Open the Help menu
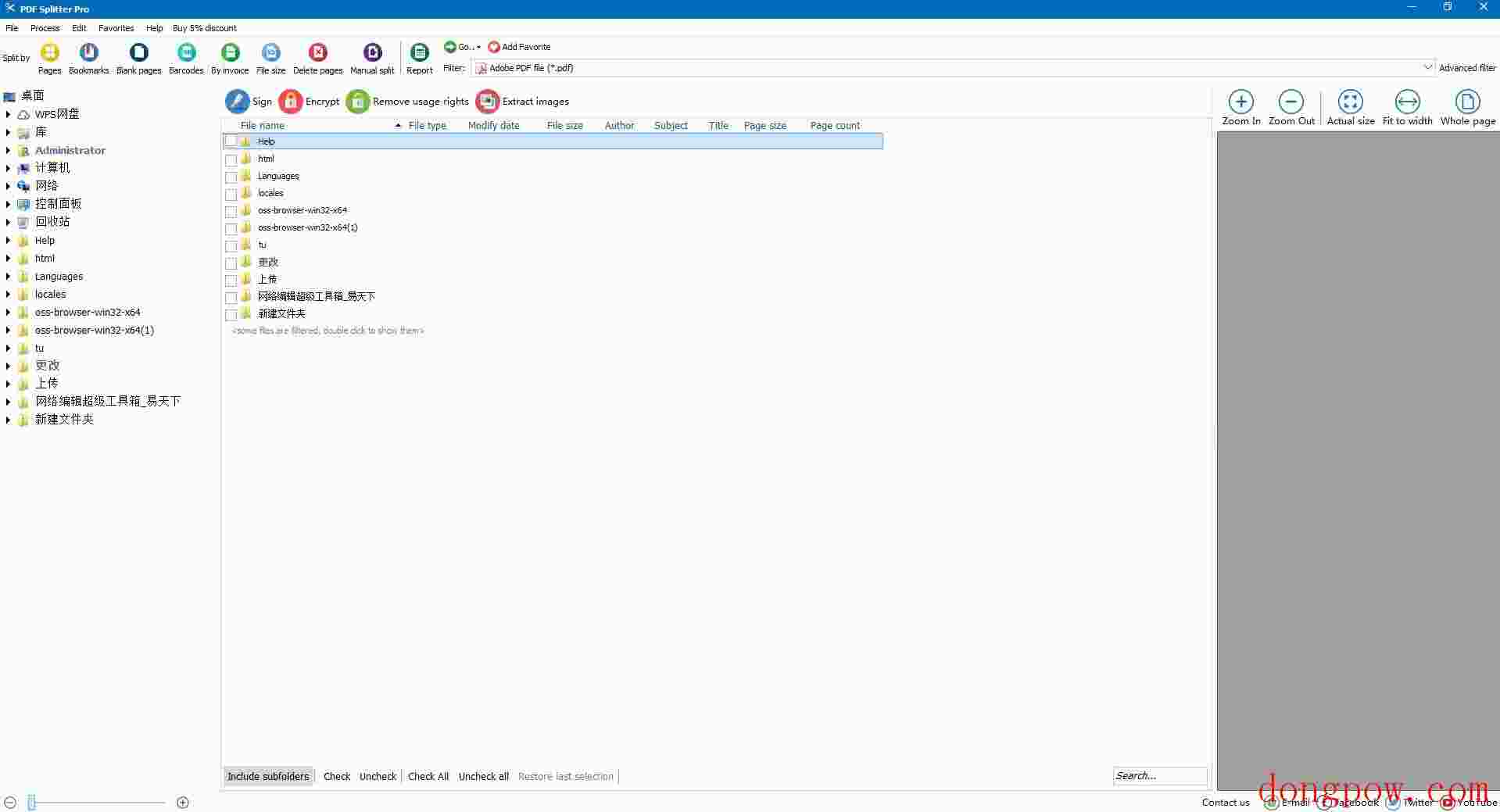Viewport: 1500px width, 812px height. point(155,28)
